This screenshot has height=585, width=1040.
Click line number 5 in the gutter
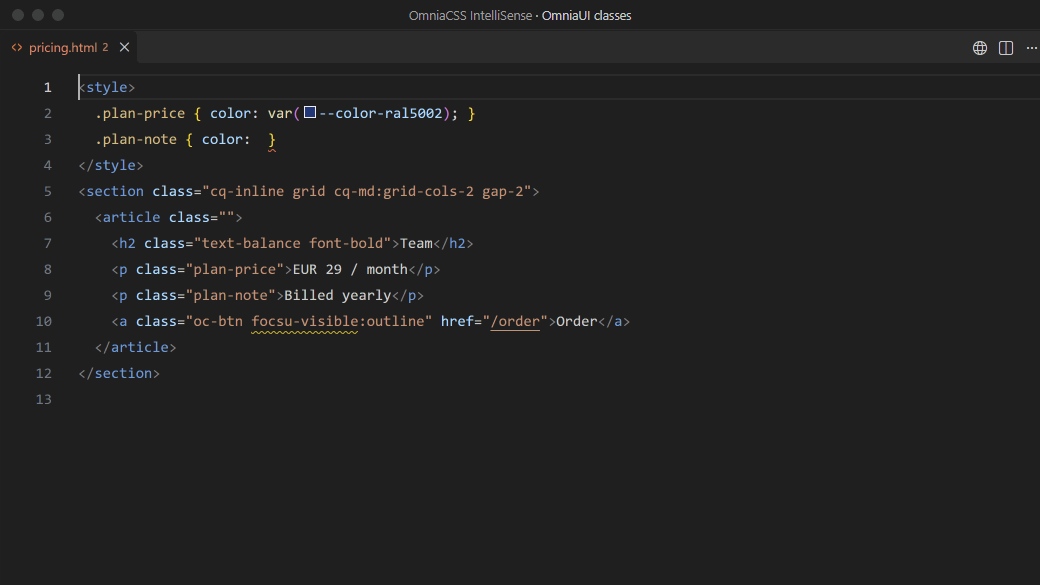click(47, 192)
